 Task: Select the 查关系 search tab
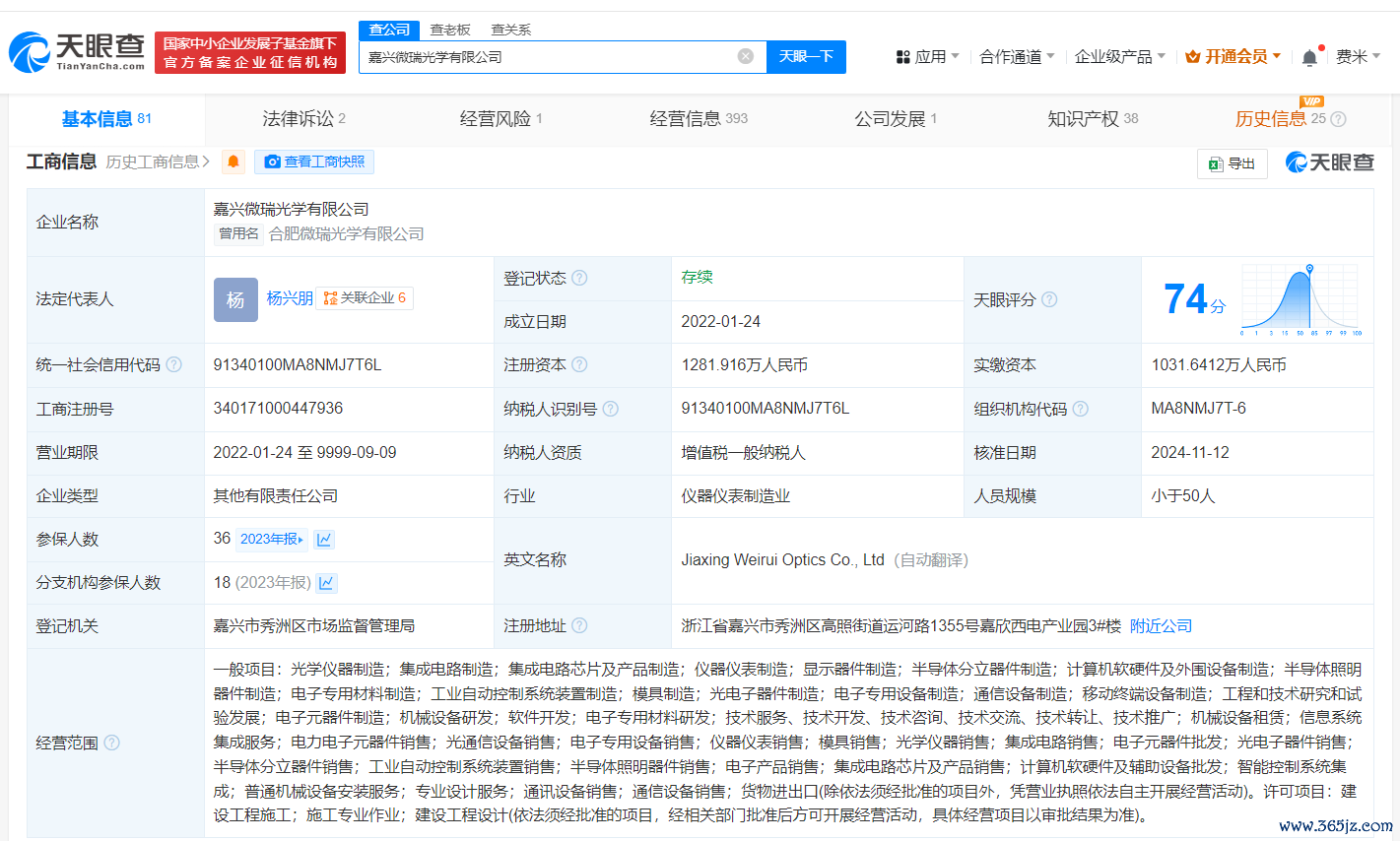pos(510,30)
